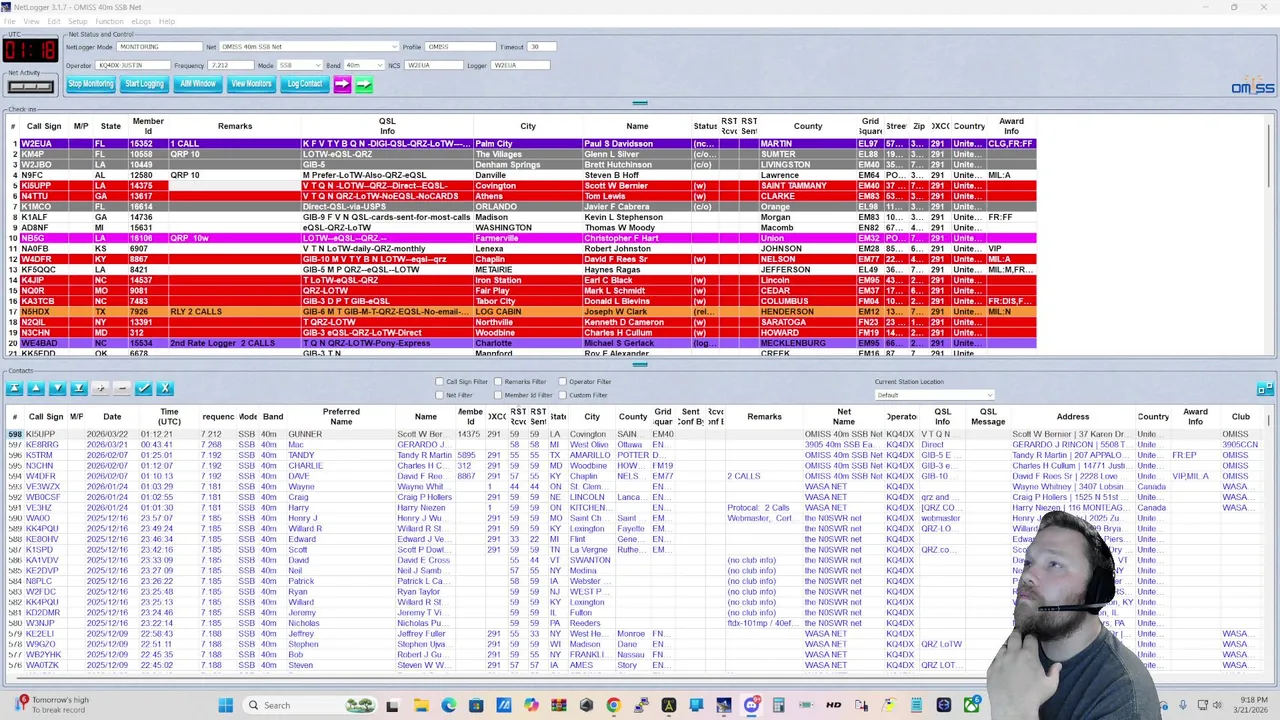Enable Custom Filter checkbox
This screenshot has width=1280, height=720.
pos(562,395)
